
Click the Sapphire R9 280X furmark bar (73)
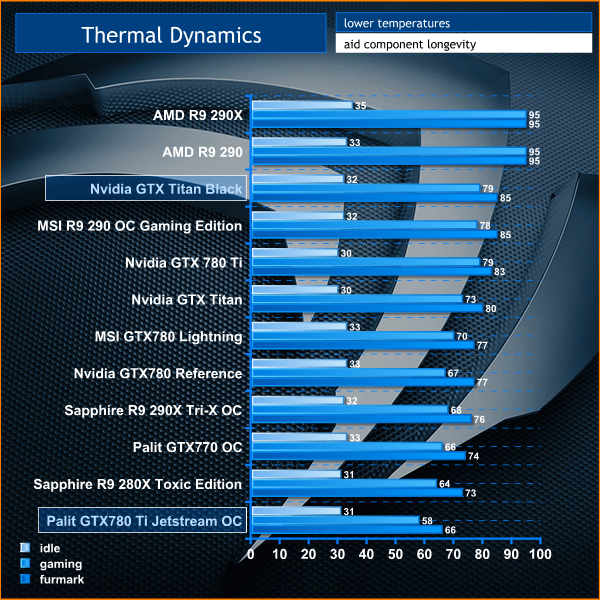pyautogui.click(x=357, y=493)
